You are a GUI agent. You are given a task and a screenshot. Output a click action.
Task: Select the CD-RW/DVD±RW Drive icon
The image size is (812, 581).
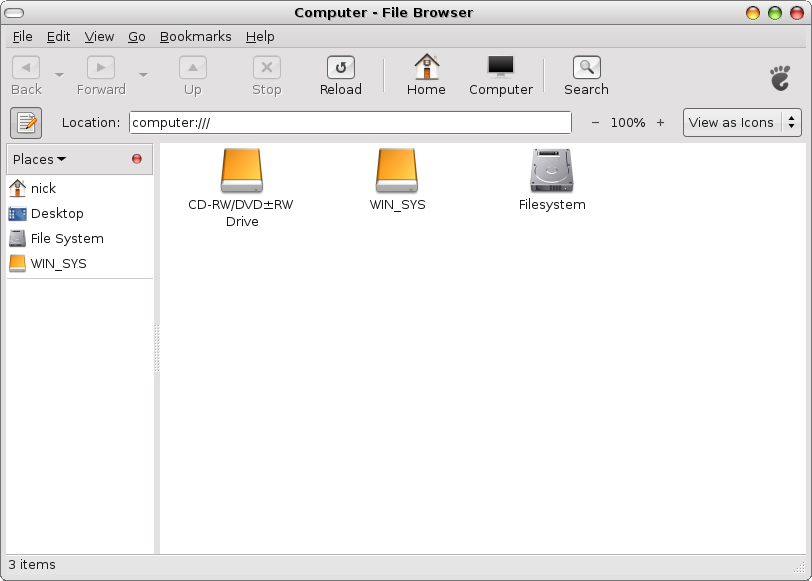pyautogui.click(x=241, y=171)
